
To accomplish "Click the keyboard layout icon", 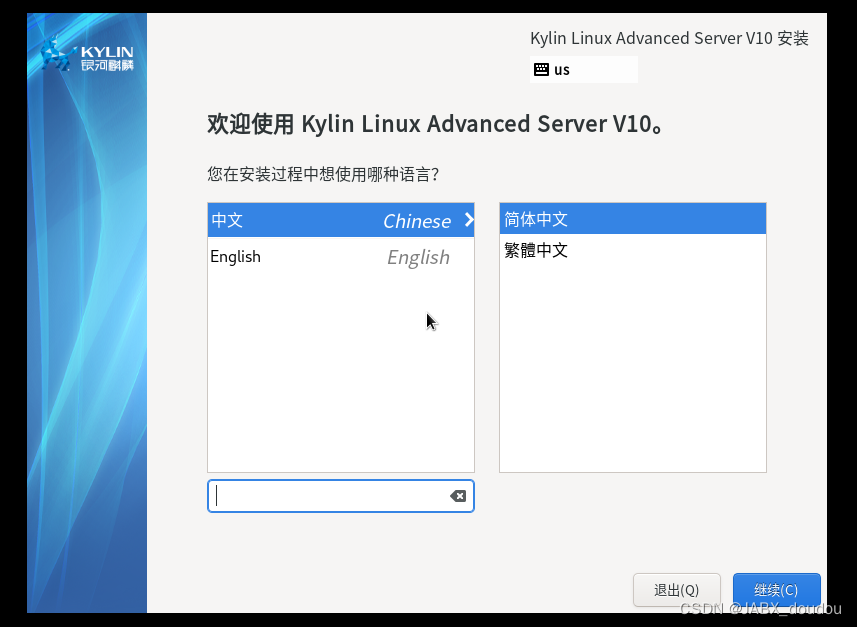I will click(x=541, y=69).
